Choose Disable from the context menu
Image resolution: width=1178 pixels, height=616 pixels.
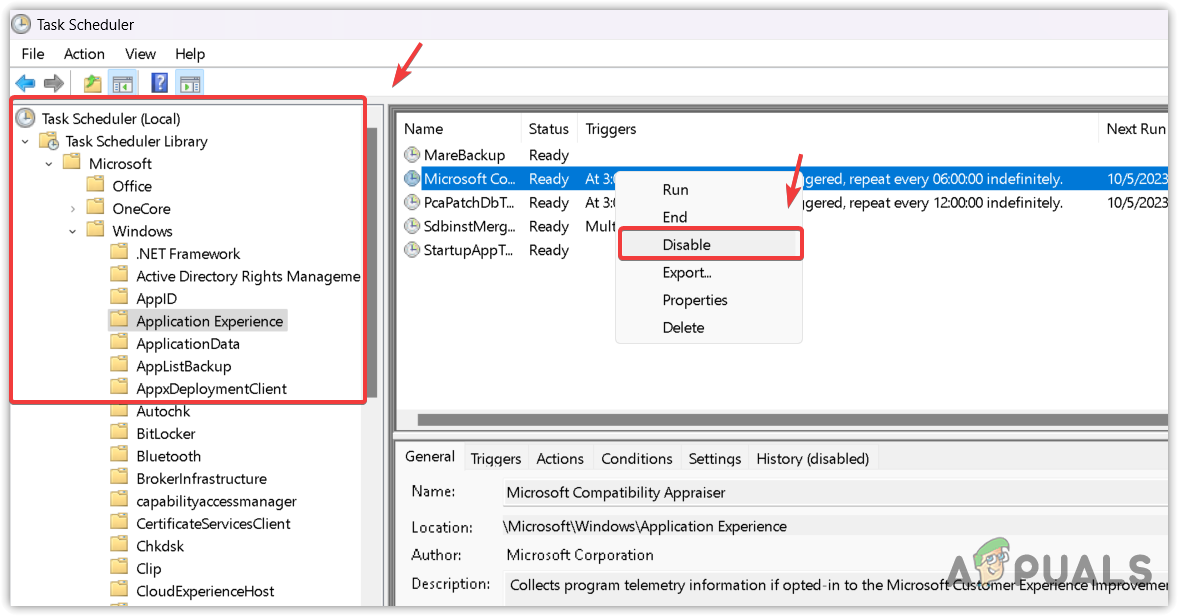pyautogui.click(x=711, y=245)
